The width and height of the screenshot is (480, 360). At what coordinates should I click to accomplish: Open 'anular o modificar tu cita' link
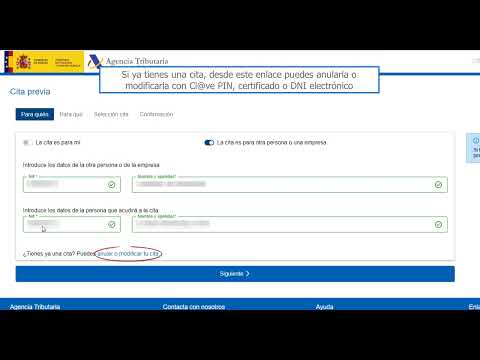(x=128, y=254)
